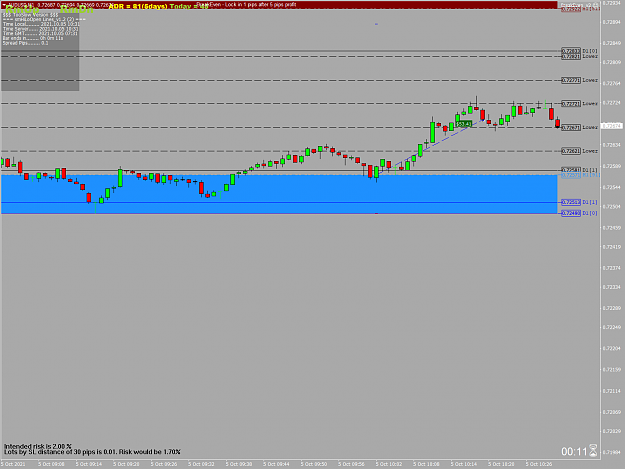Click the green RmDn label

coord(77,10)
